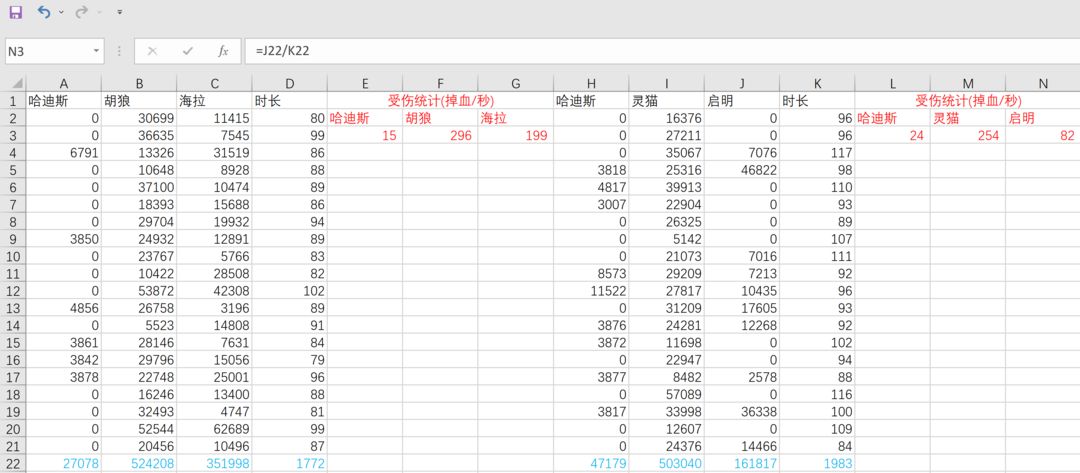
Task: Click cell J5 with value 46822
Action: pos(742,169)
